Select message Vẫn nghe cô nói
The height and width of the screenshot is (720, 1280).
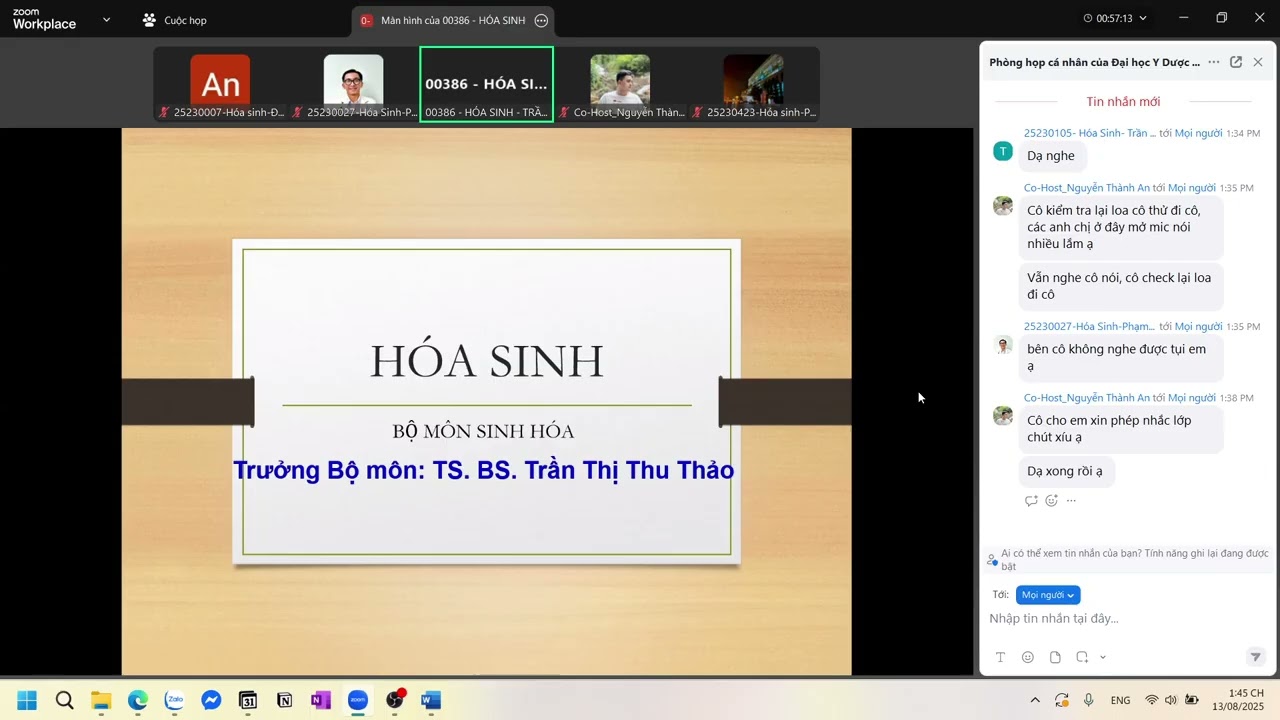coord(1121,286)
